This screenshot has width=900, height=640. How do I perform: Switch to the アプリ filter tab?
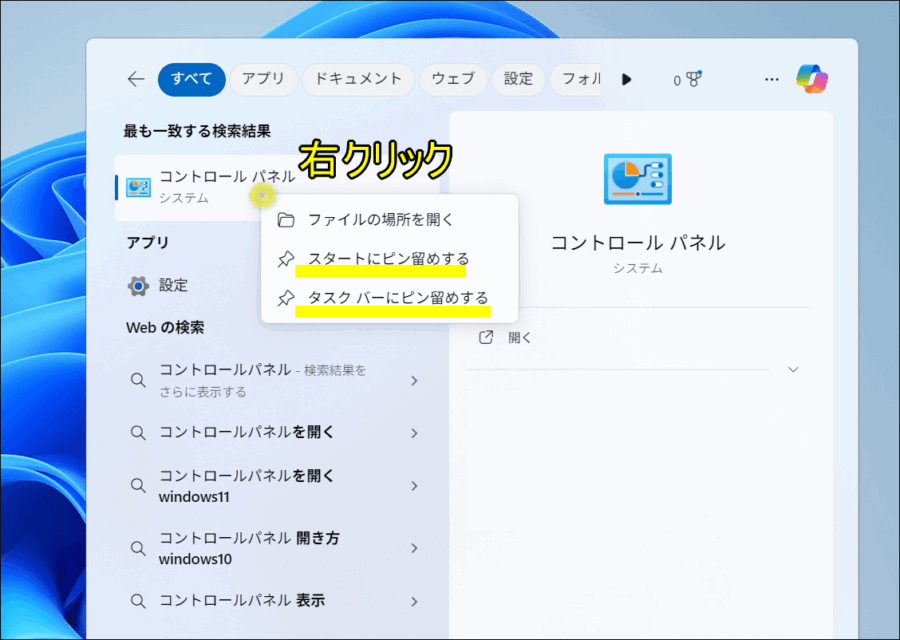263,79
